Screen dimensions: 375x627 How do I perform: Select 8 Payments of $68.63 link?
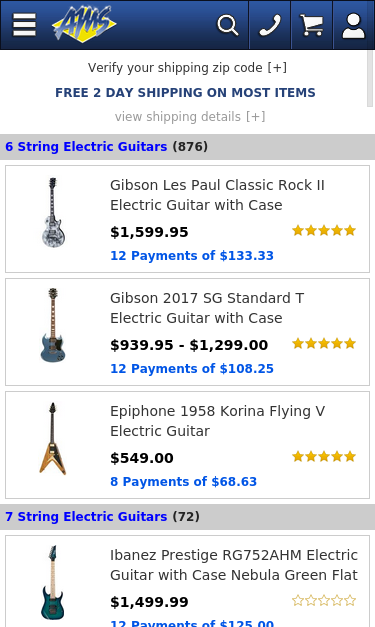coord(184,481)
